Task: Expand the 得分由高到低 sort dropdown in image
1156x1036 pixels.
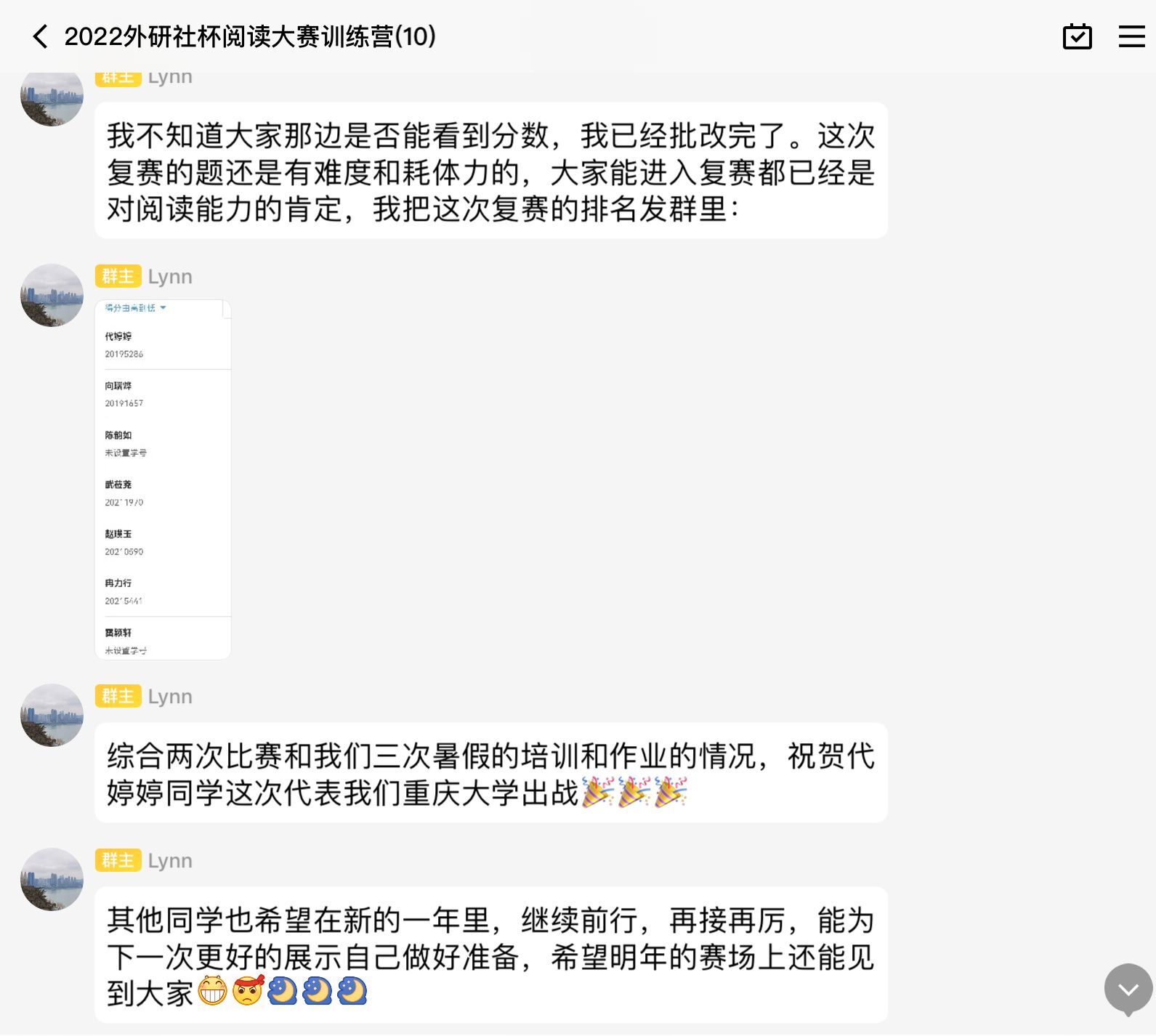Action: (135, 308)
